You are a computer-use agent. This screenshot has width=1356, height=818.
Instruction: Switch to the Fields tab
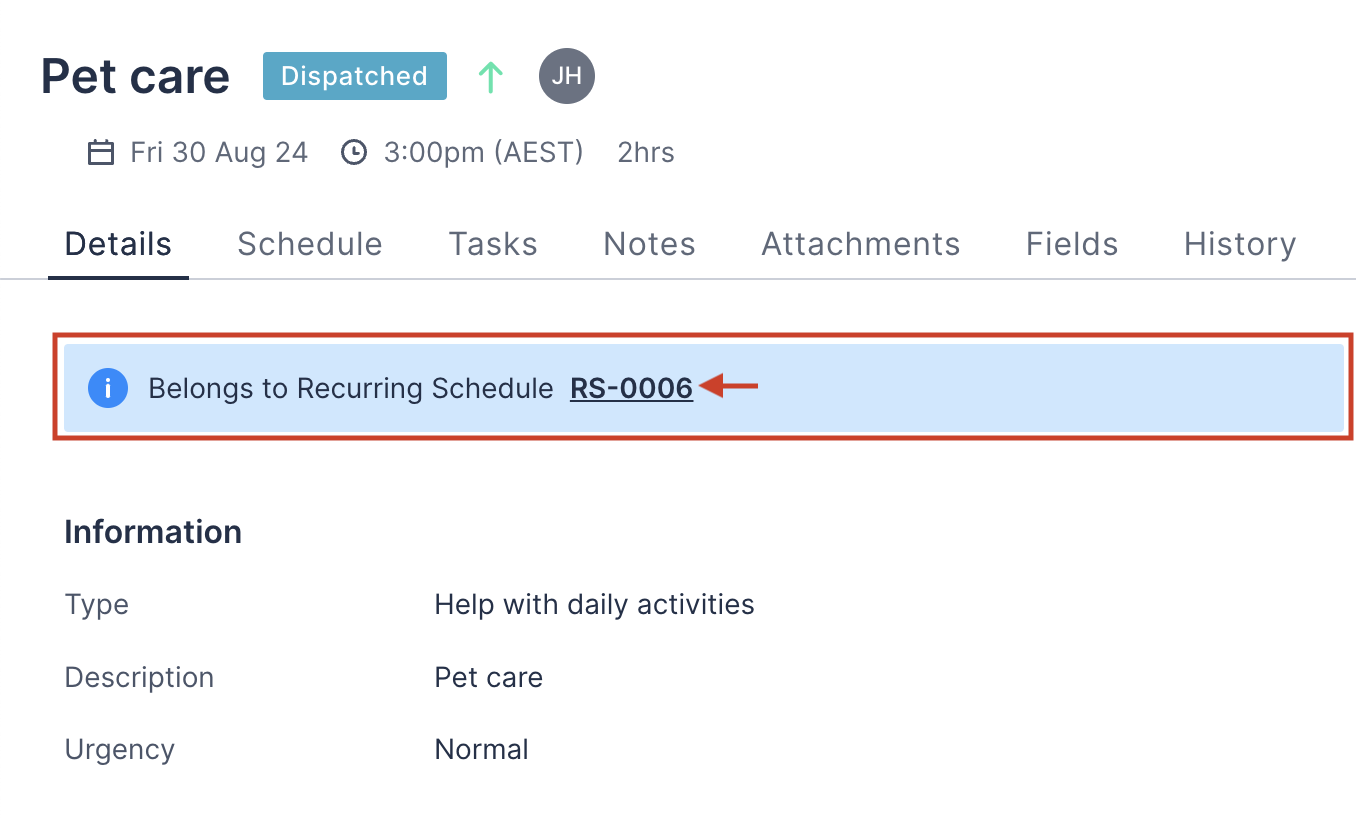coord(1071,244)
